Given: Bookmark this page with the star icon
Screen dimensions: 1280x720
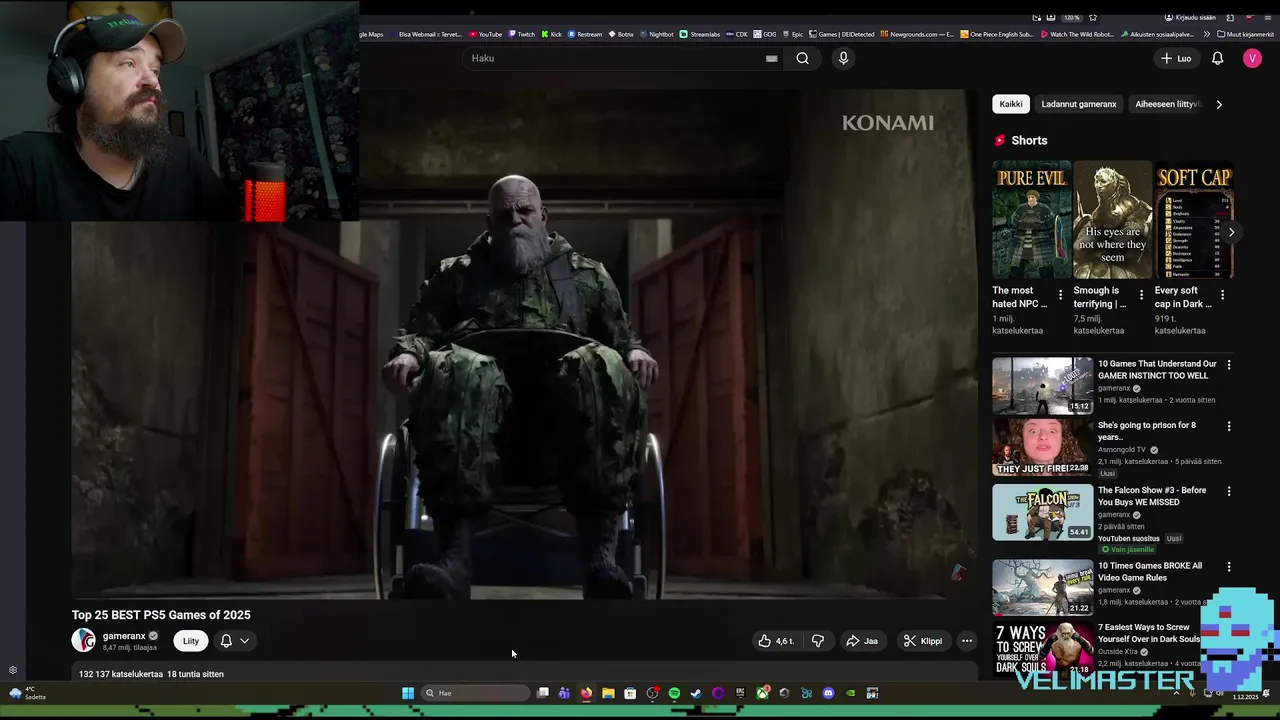Looking at the screenshot, I should [1093, 17].
